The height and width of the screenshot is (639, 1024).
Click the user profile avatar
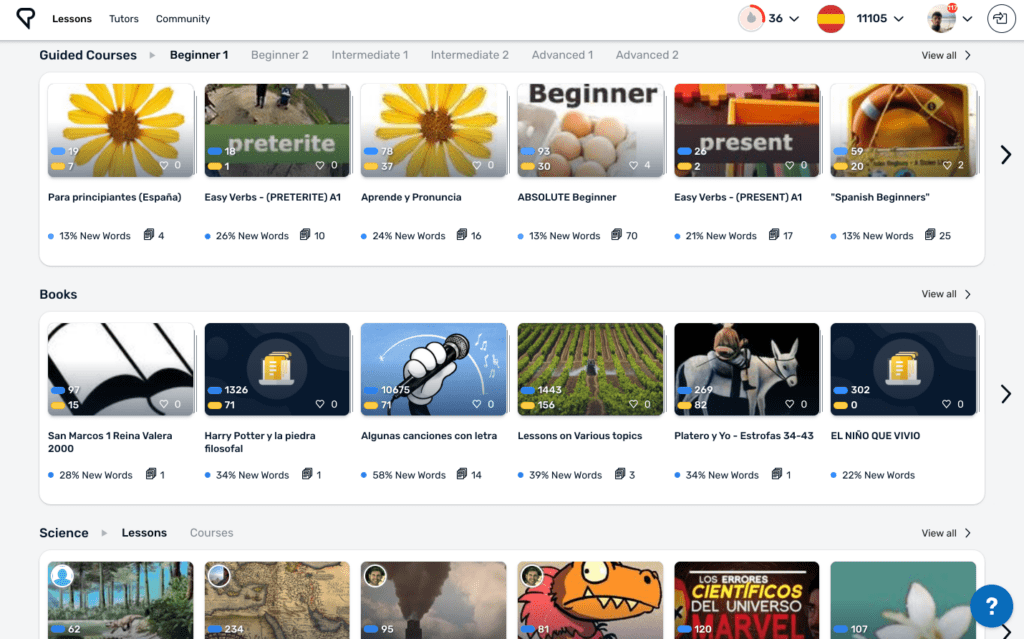(940, 18)
